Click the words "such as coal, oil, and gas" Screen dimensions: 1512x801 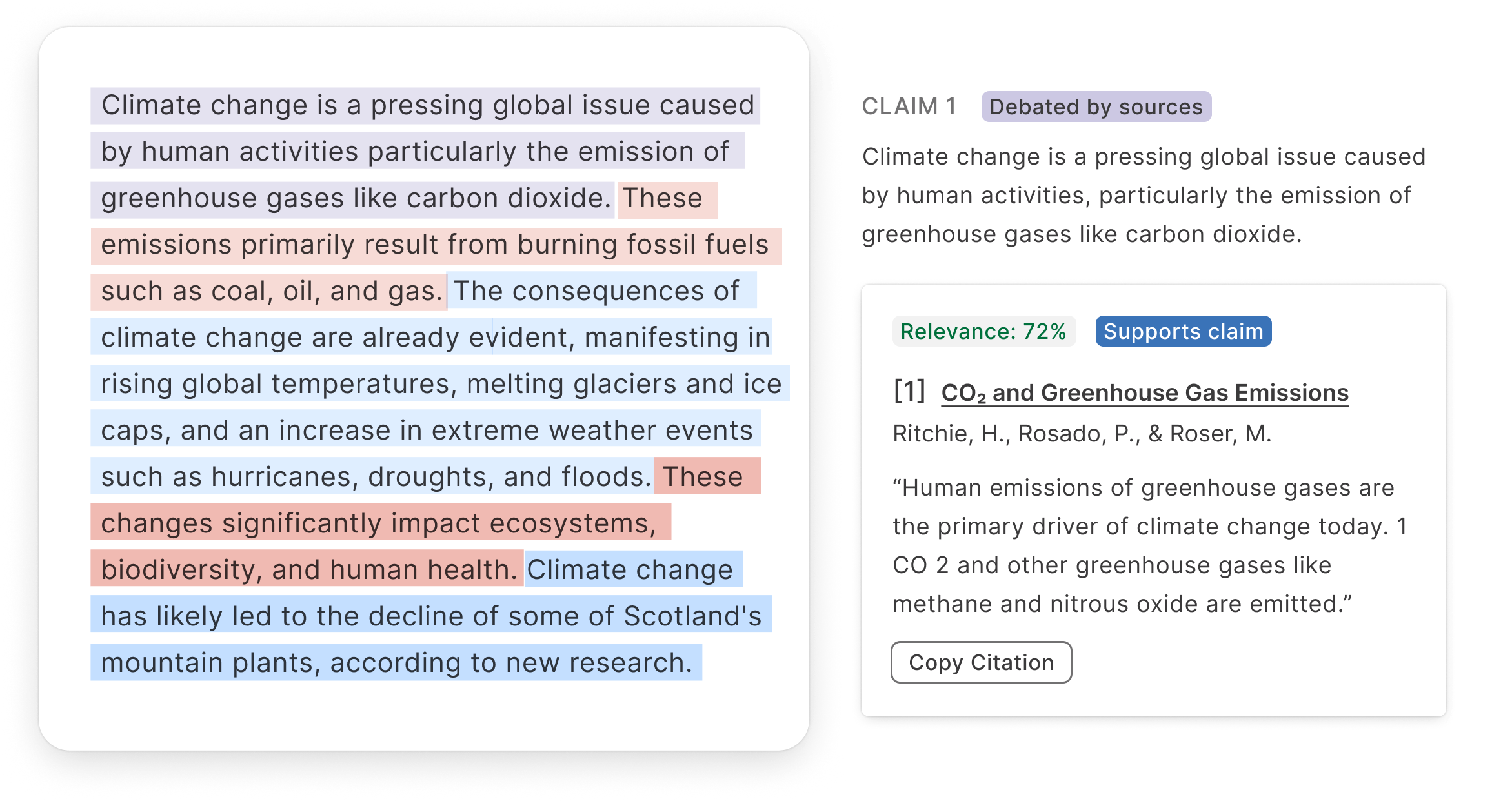[272, 291]
